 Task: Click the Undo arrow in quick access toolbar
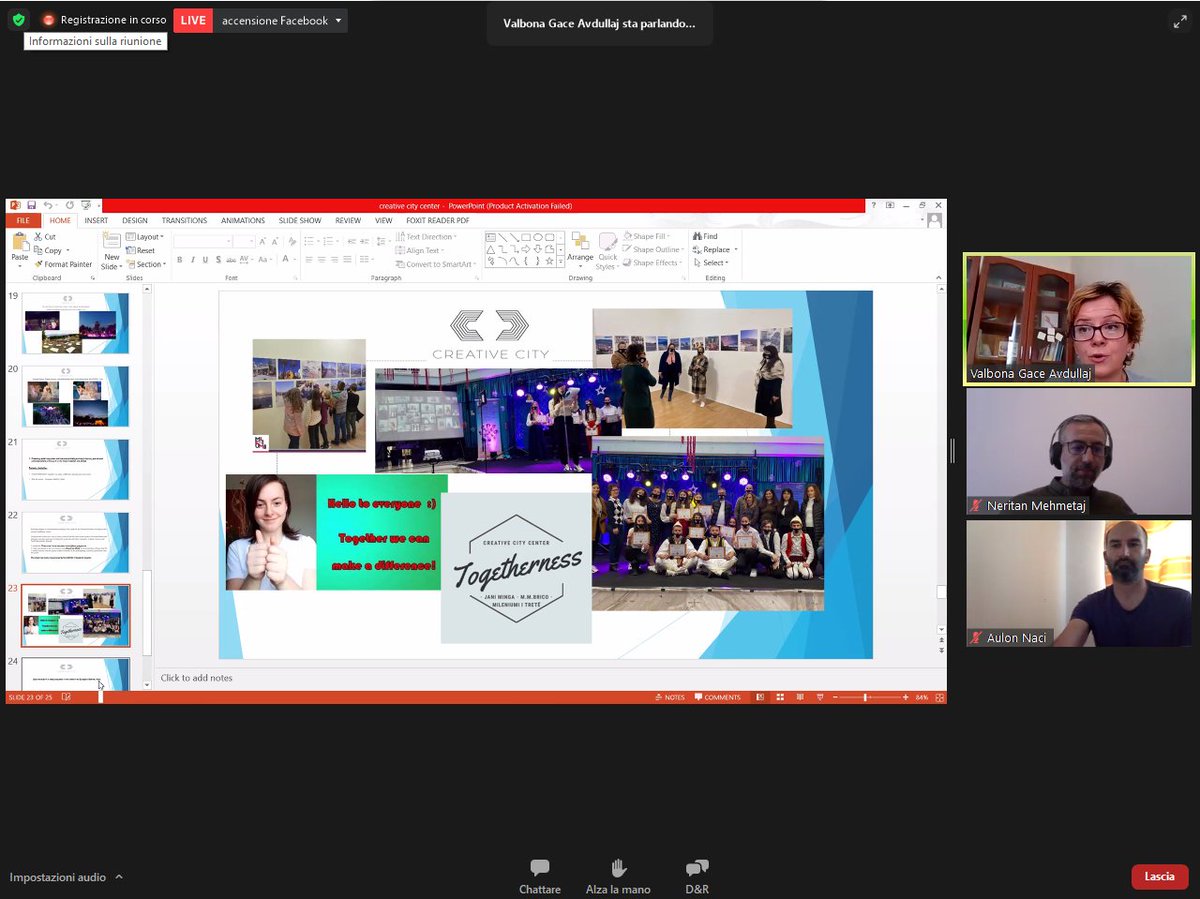point(49,205)
